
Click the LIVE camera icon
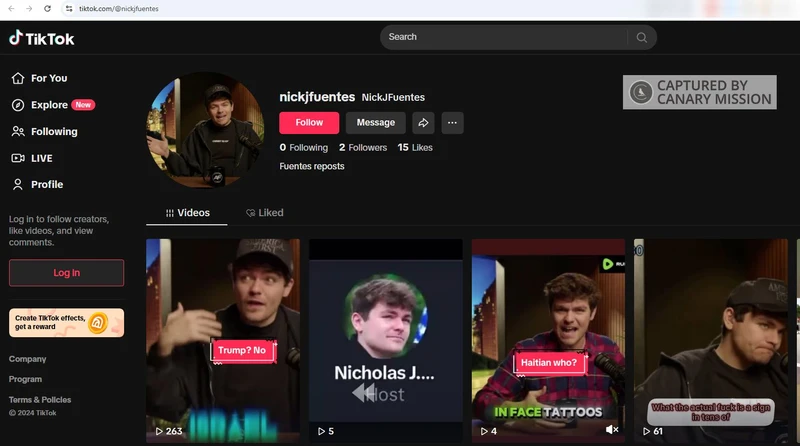click(x=18, y=158)
